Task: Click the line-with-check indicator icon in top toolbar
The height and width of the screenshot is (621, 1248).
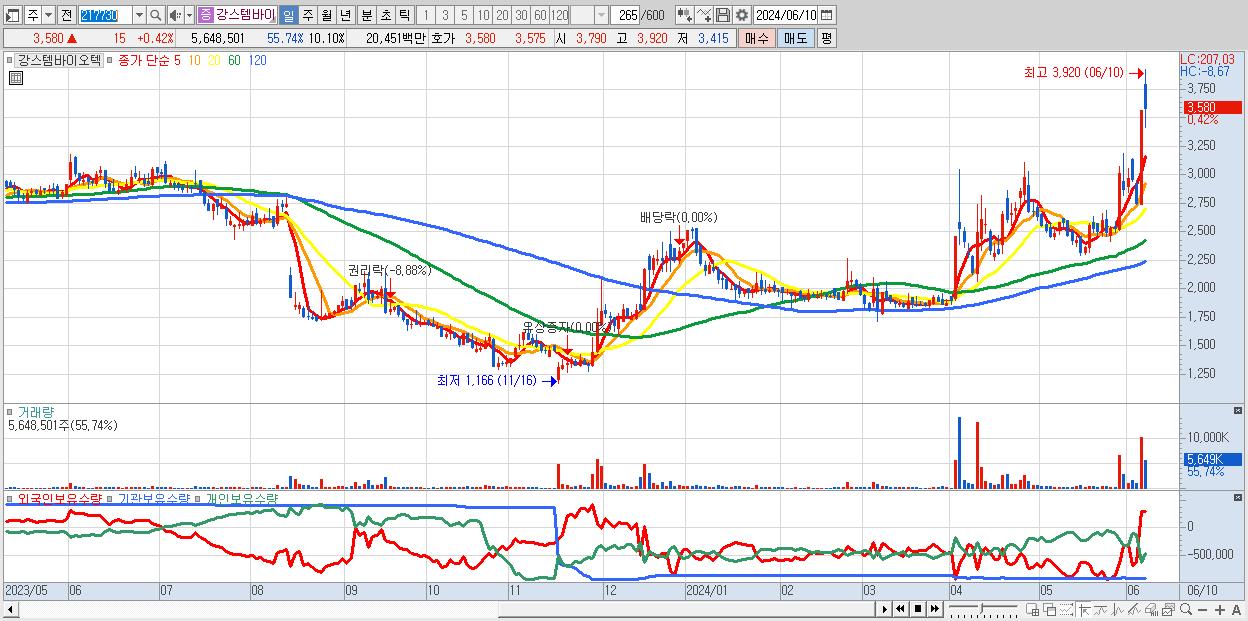Action: tap(704, 15)
